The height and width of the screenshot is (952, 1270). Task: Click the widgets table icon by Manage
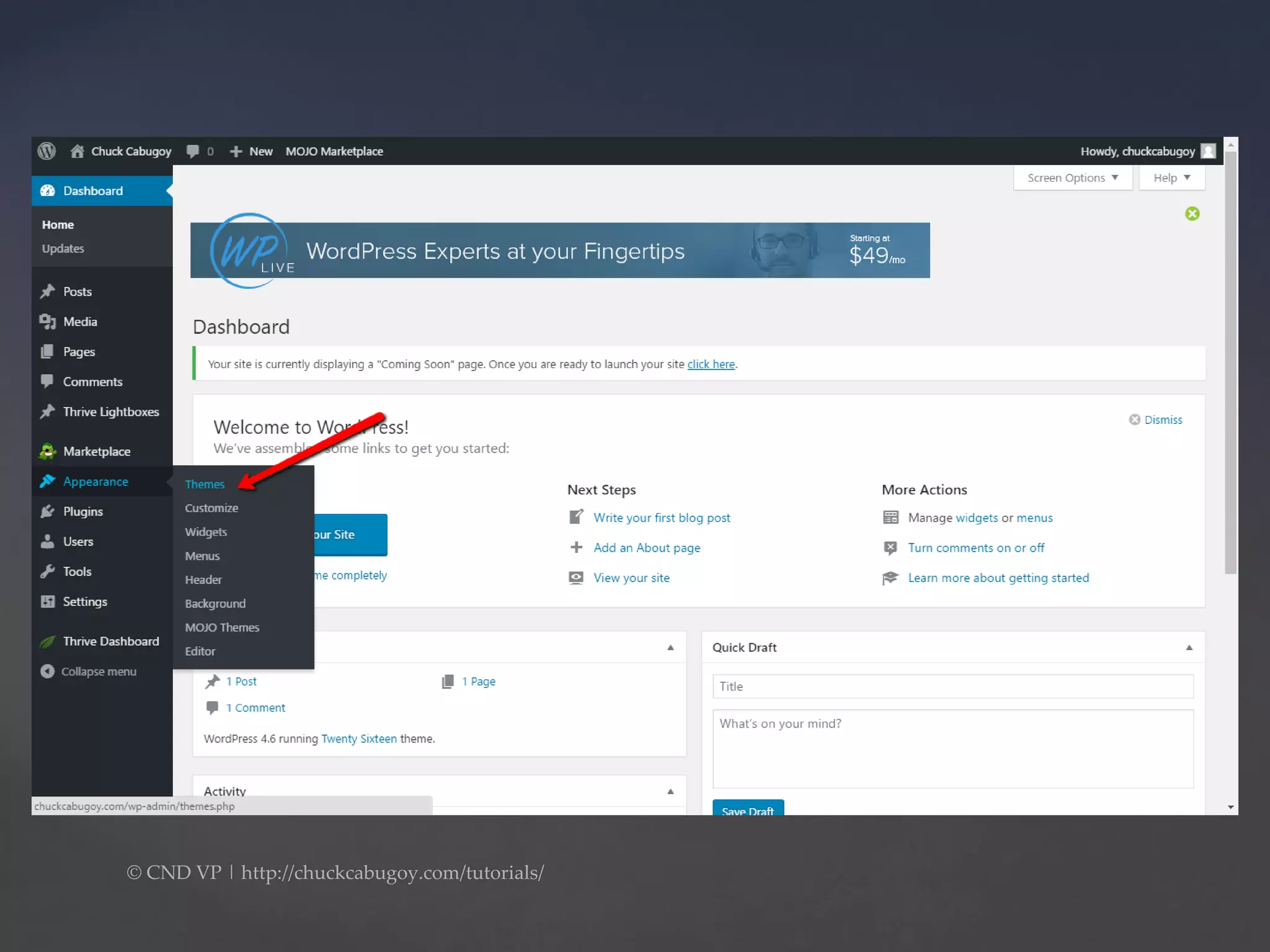click(890, 518)
